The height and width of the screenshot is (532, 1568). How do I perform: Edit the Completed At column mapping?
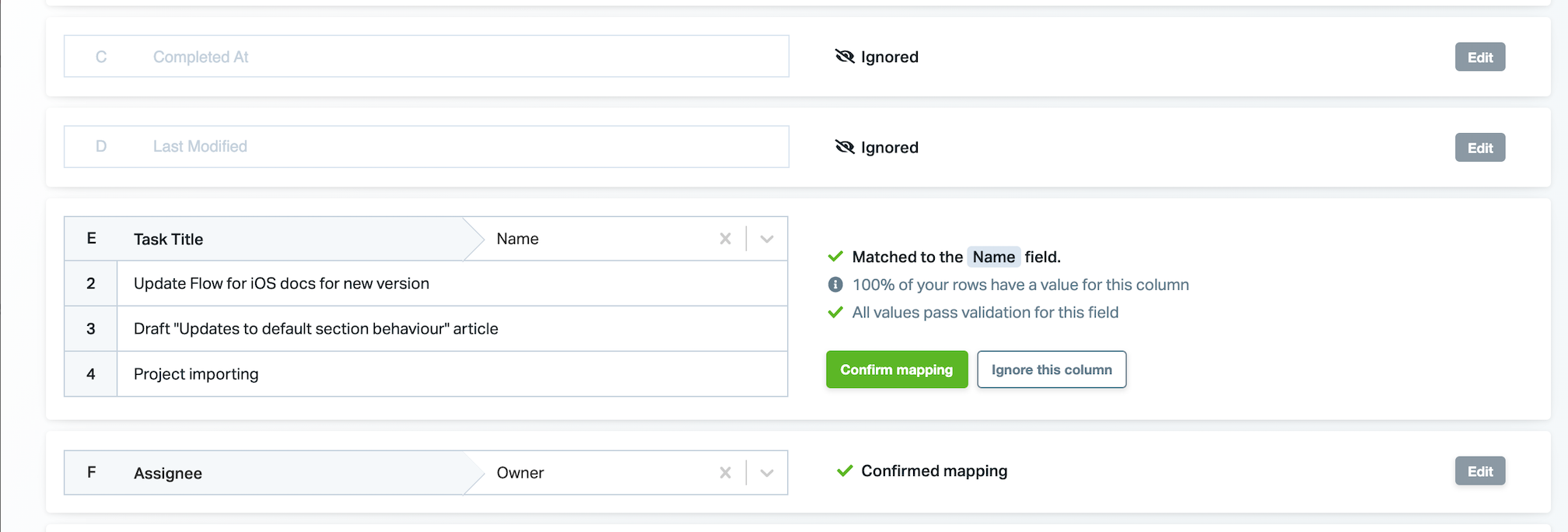pos(1480,57)
